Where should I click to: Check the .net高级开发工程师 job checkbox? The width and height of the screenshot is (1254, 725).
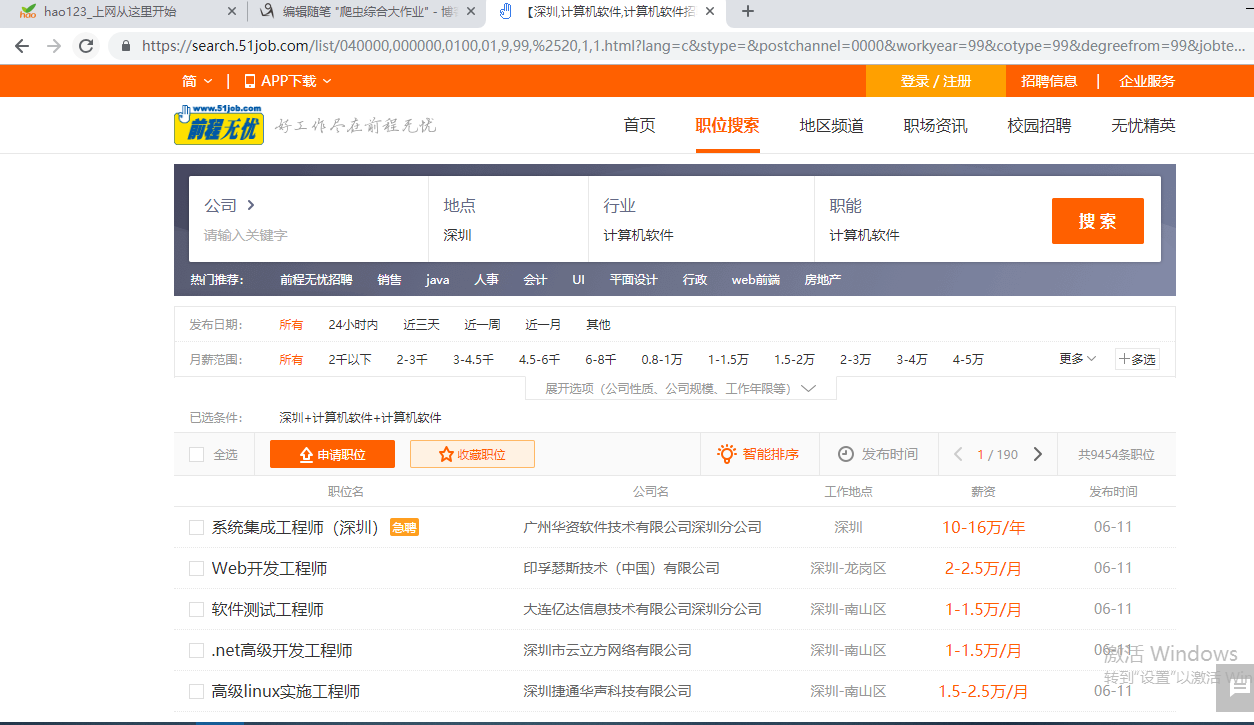[x=197, y=650]
